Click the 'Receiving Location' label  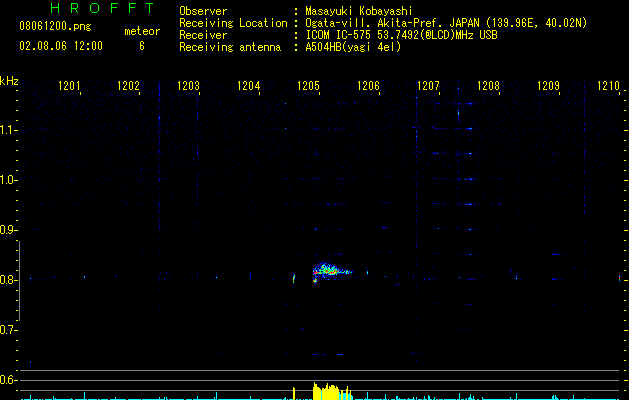tap(233, 23)
